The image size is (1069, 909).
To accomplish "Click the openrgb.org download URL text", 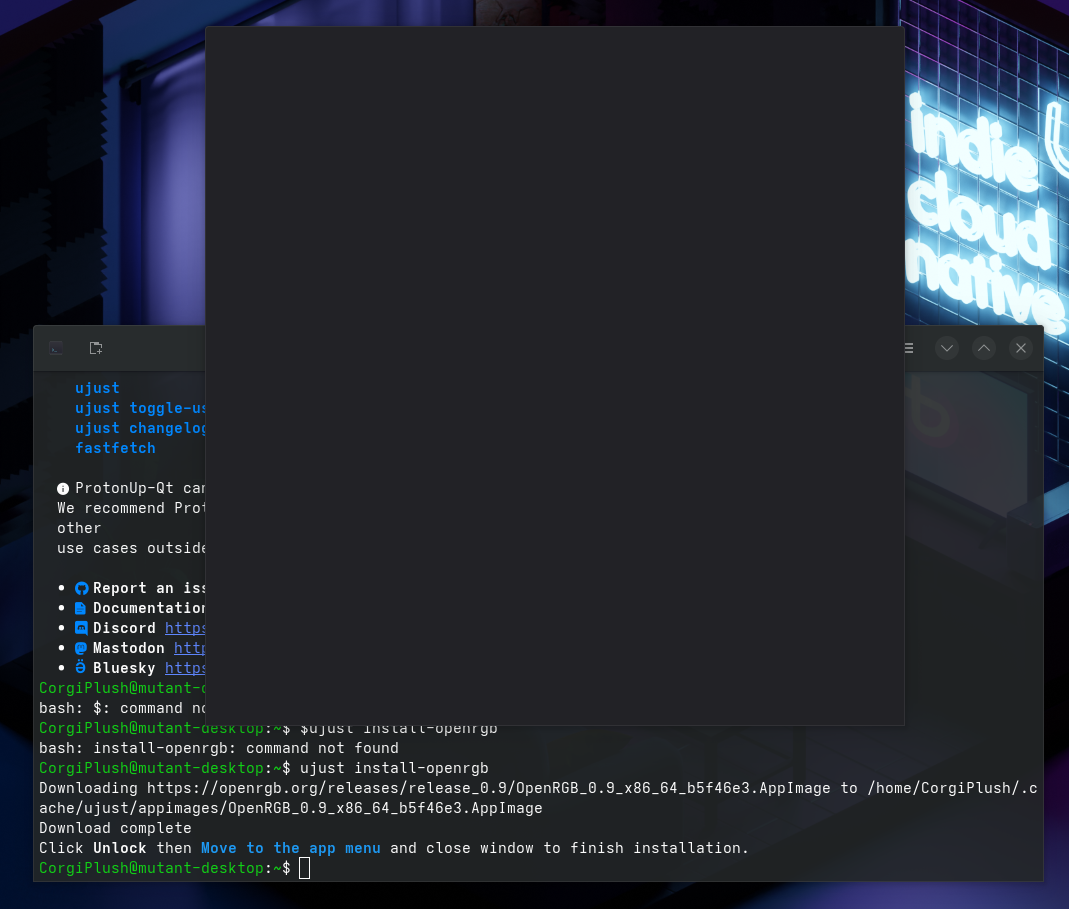I will [x=488, y=788].
